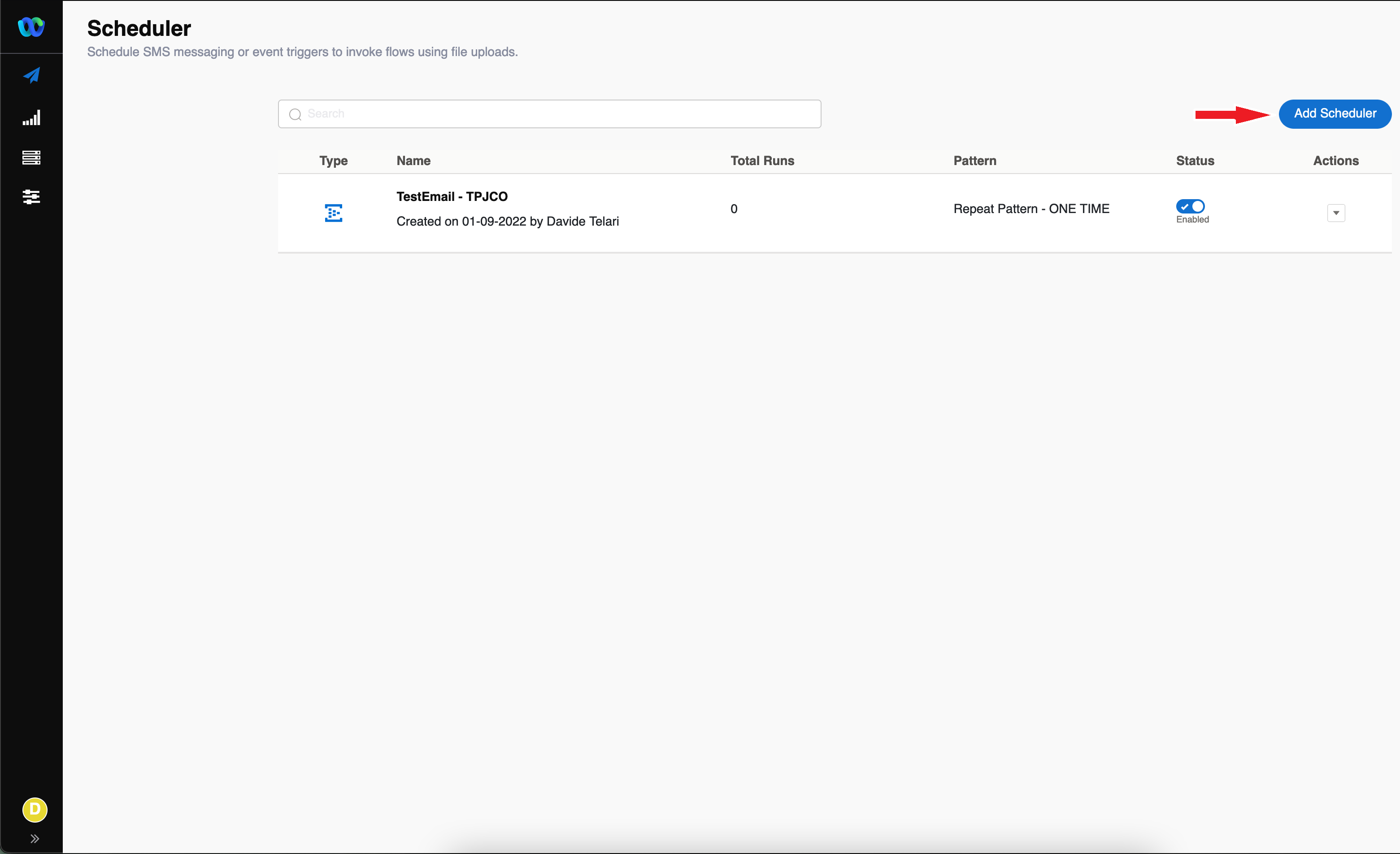Click the Enabled label under the toggle
The height and width of the screenshot is (854, 1400).
1192,220
